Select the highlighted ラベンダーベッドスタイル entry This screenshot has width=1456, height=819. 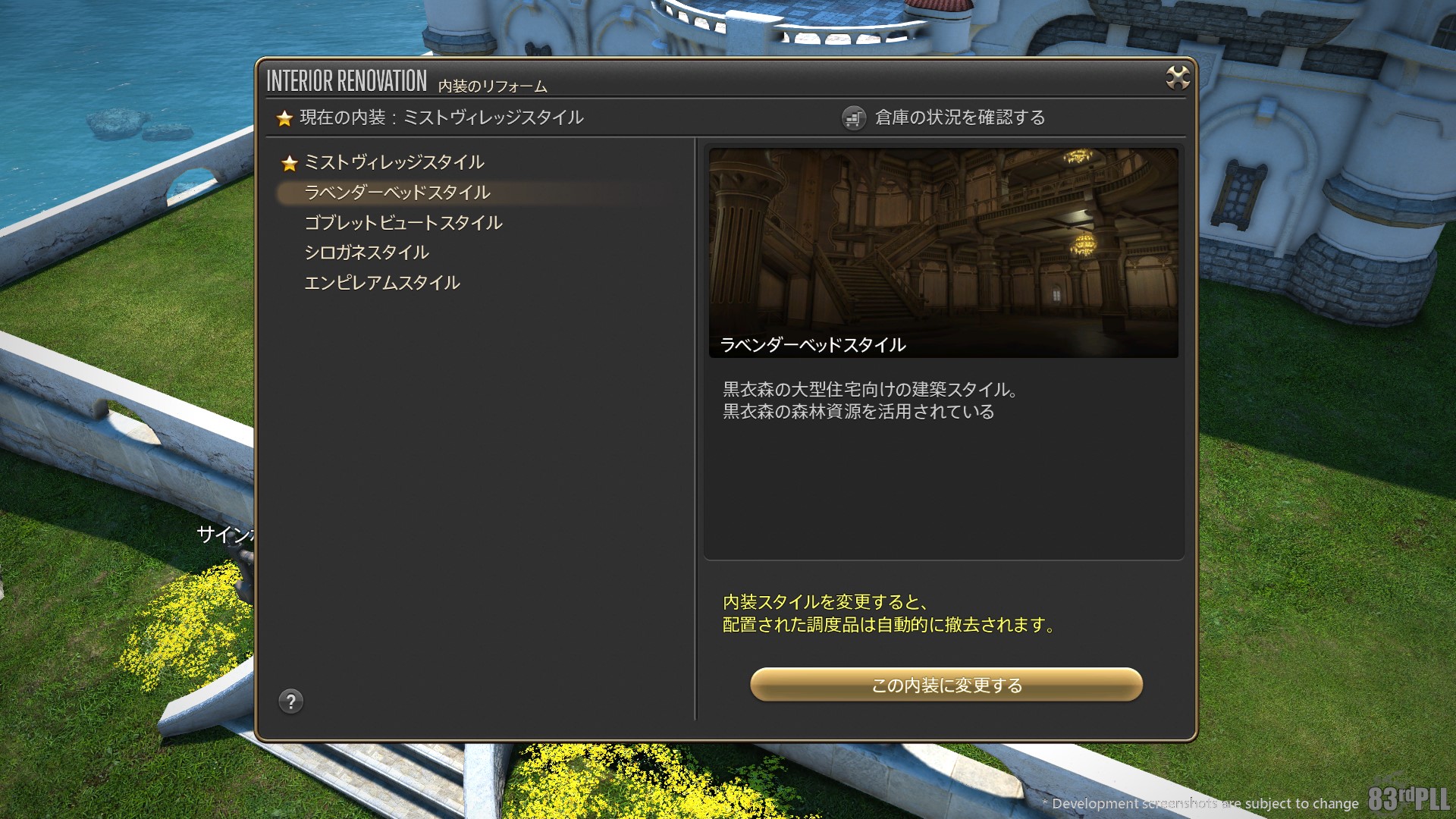(x=397, y=193)
